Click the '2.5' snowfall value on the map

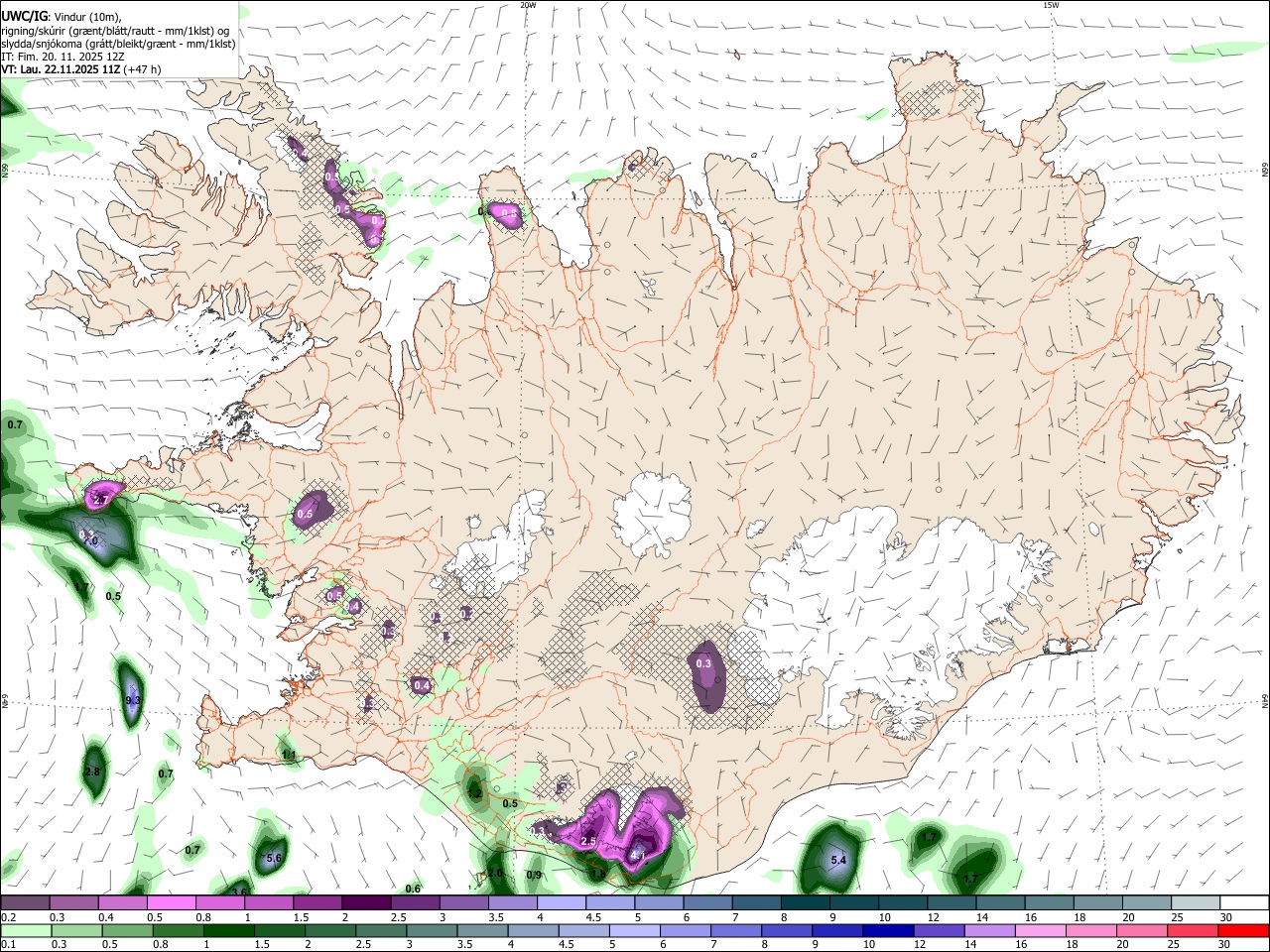[588, 841]
